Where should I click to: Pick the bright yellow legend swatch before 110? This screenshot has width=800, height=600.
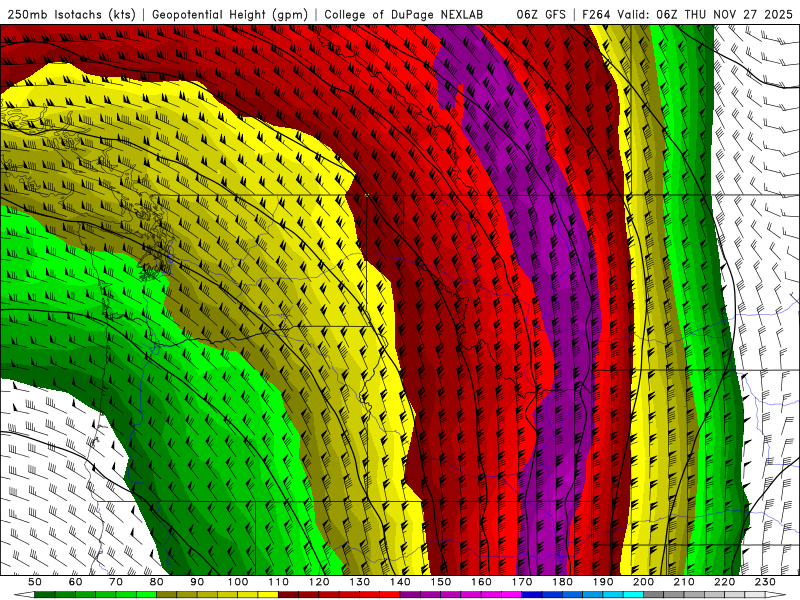coord(268,595)
